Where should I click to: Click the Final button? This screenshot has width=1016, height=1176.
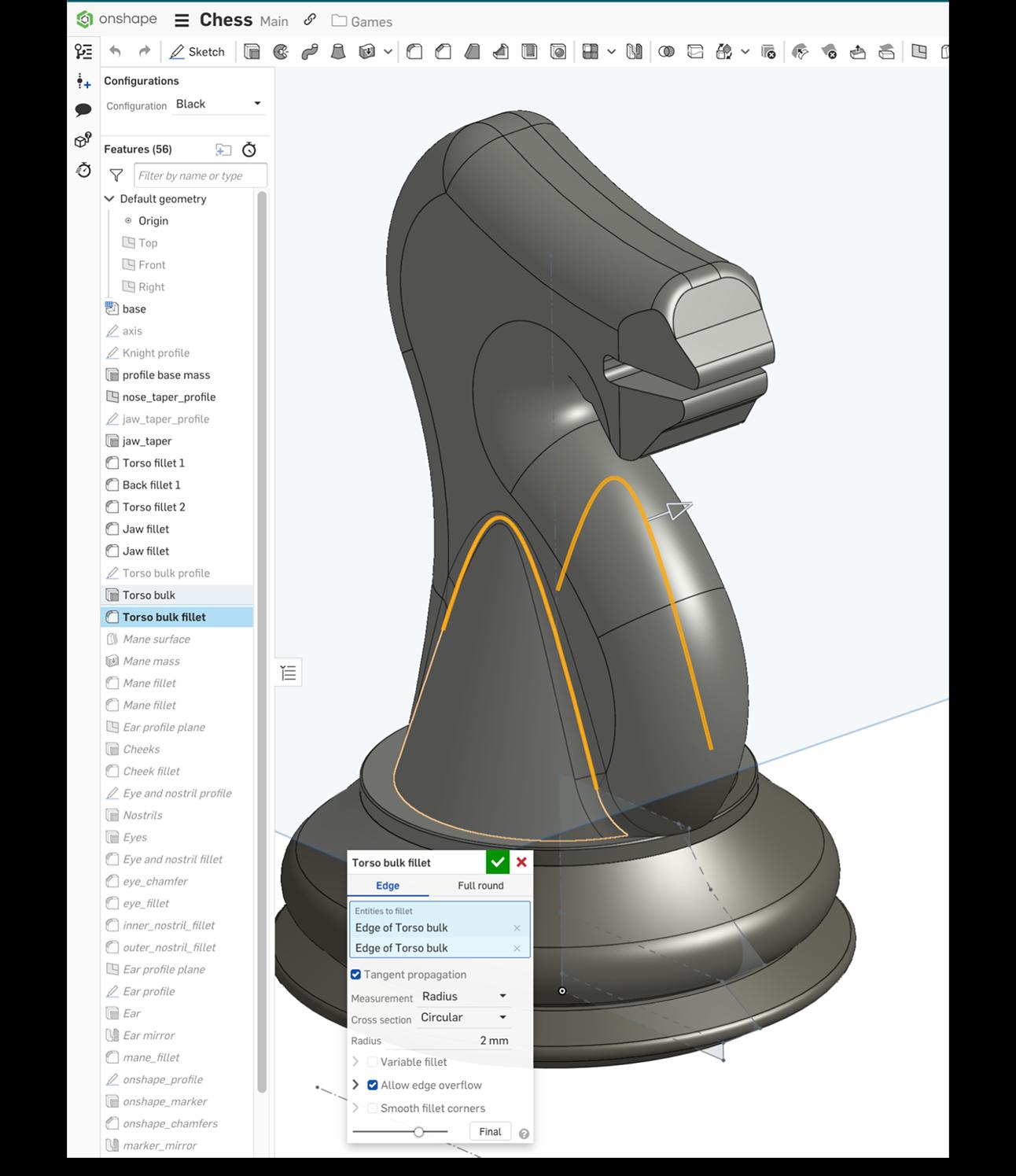pos(490,1132)
